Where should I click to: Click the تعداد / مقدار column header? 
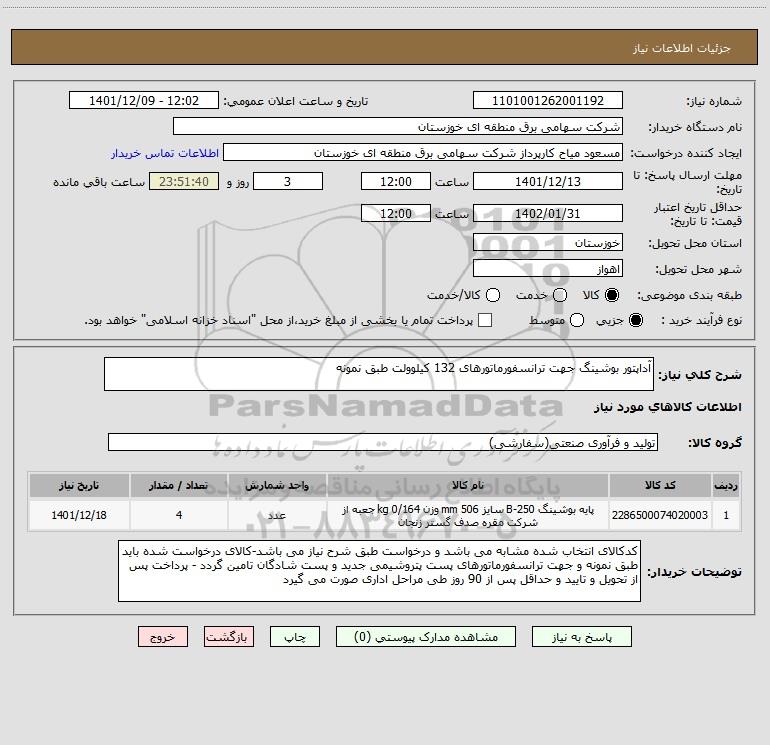pos(179,486)
